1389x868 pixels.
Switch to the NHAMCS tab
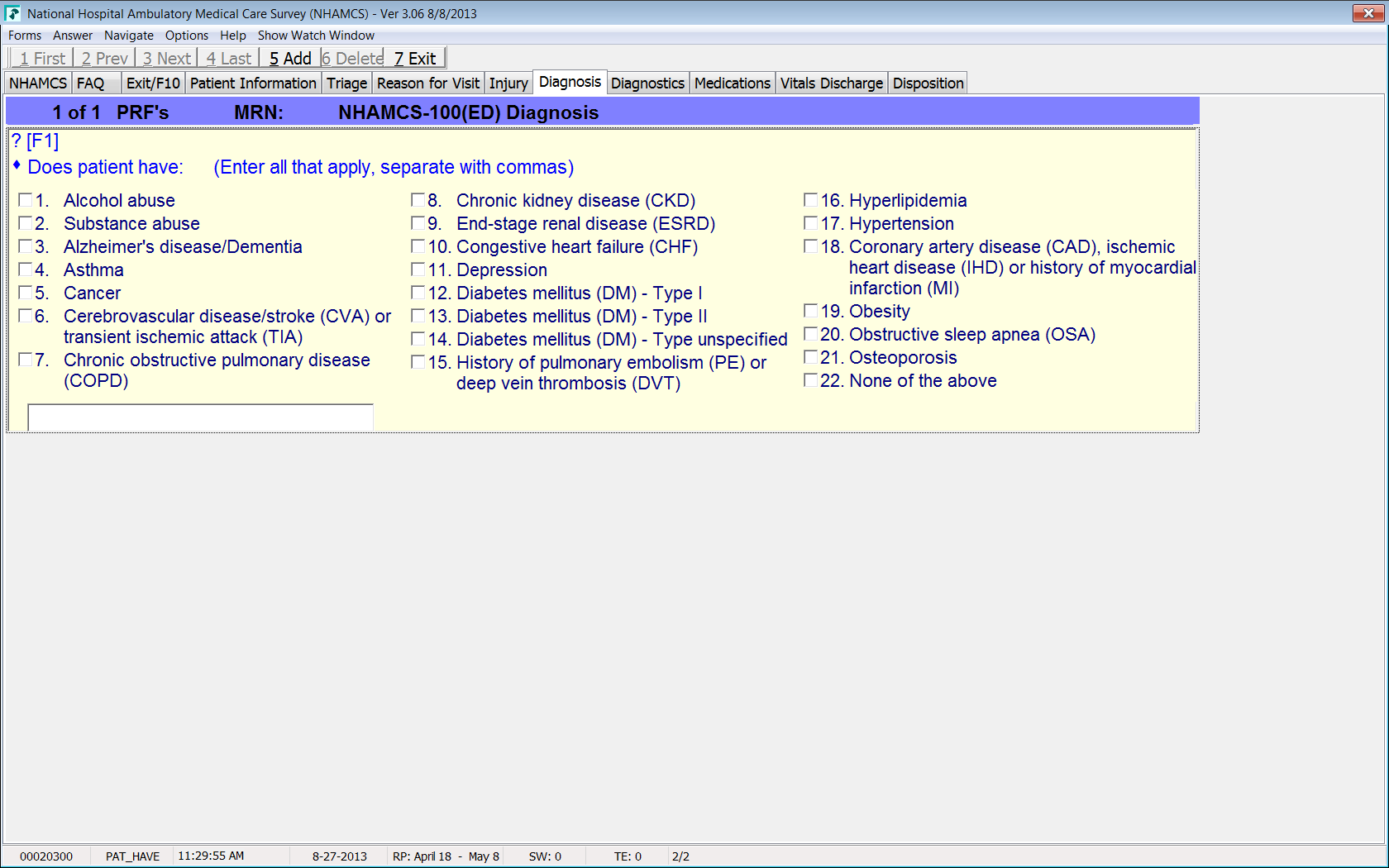38,83
